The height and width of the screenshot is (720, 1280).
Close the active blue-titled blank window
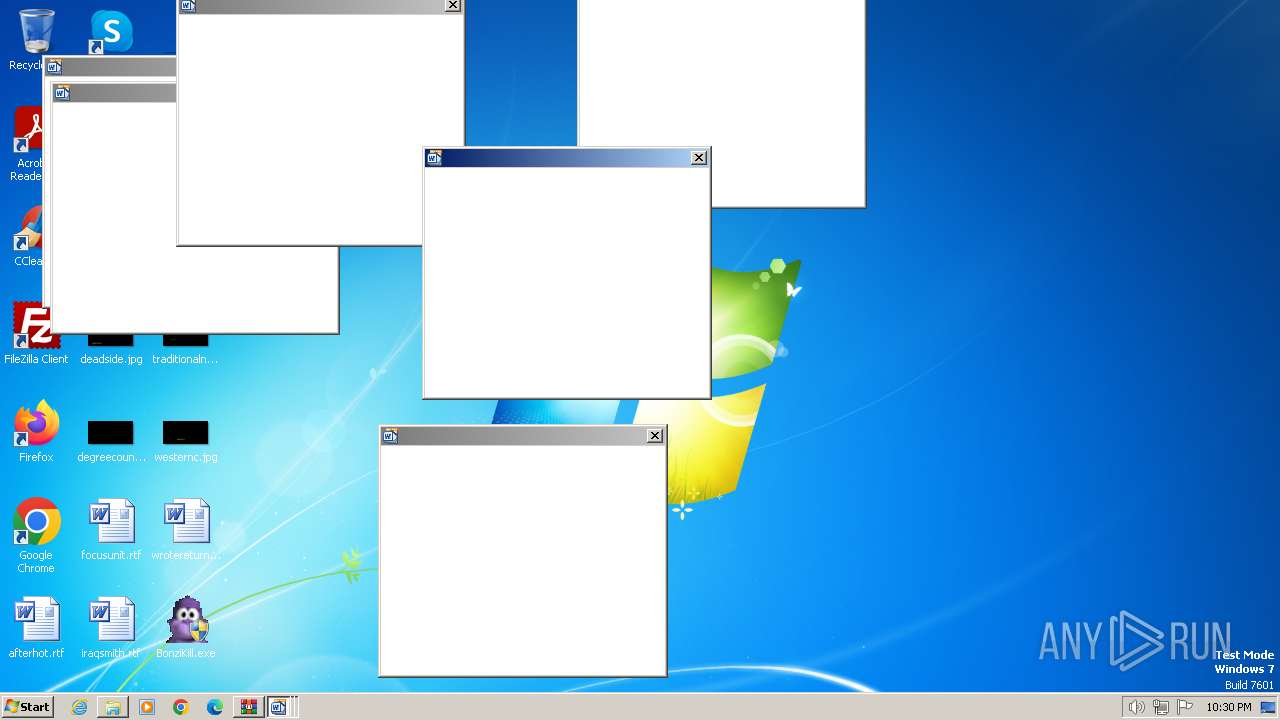point(699,157)
